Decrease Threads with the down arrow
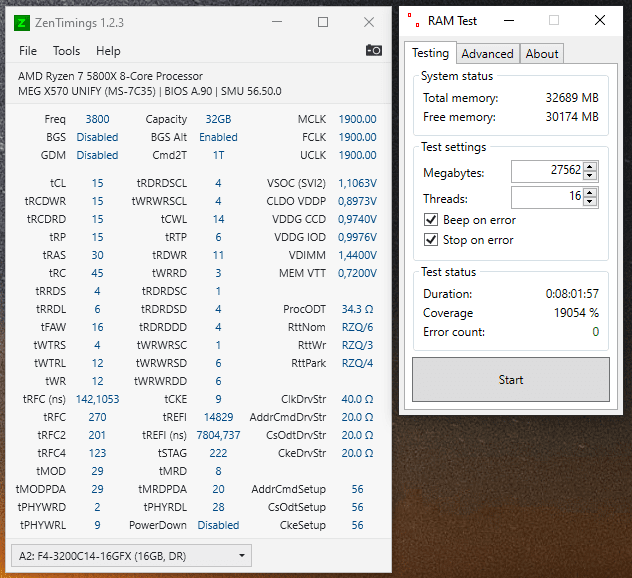Image resolution: width=632 pixels, height=578 pixels. click(590, 202)
